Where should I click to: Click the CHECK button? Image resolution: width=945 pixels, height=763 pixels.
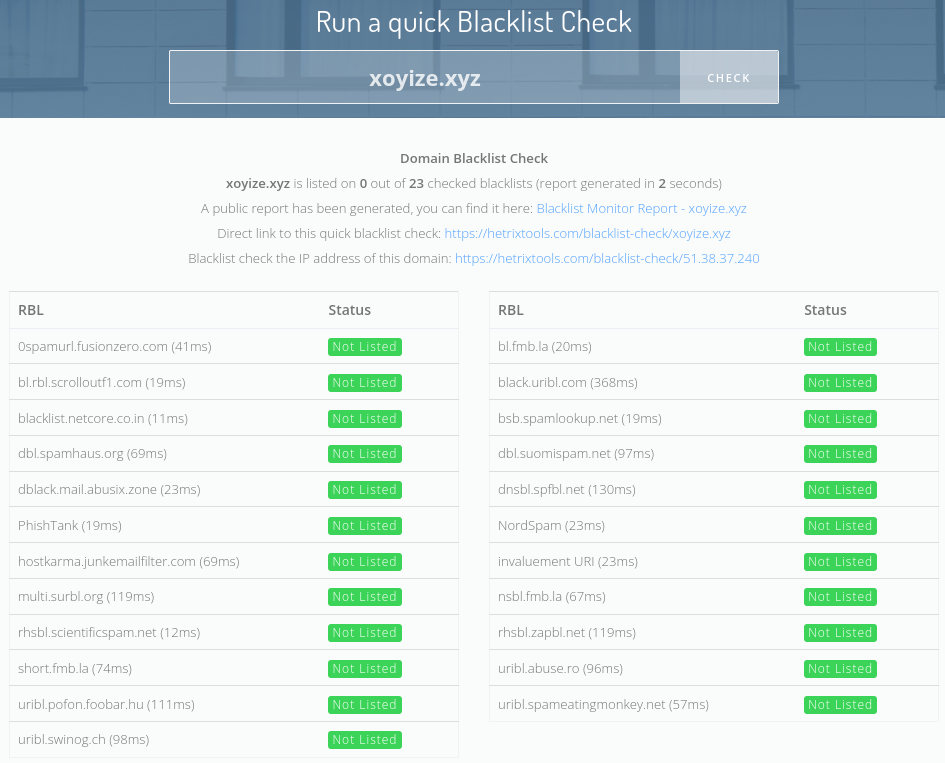(x=728, y=78)
